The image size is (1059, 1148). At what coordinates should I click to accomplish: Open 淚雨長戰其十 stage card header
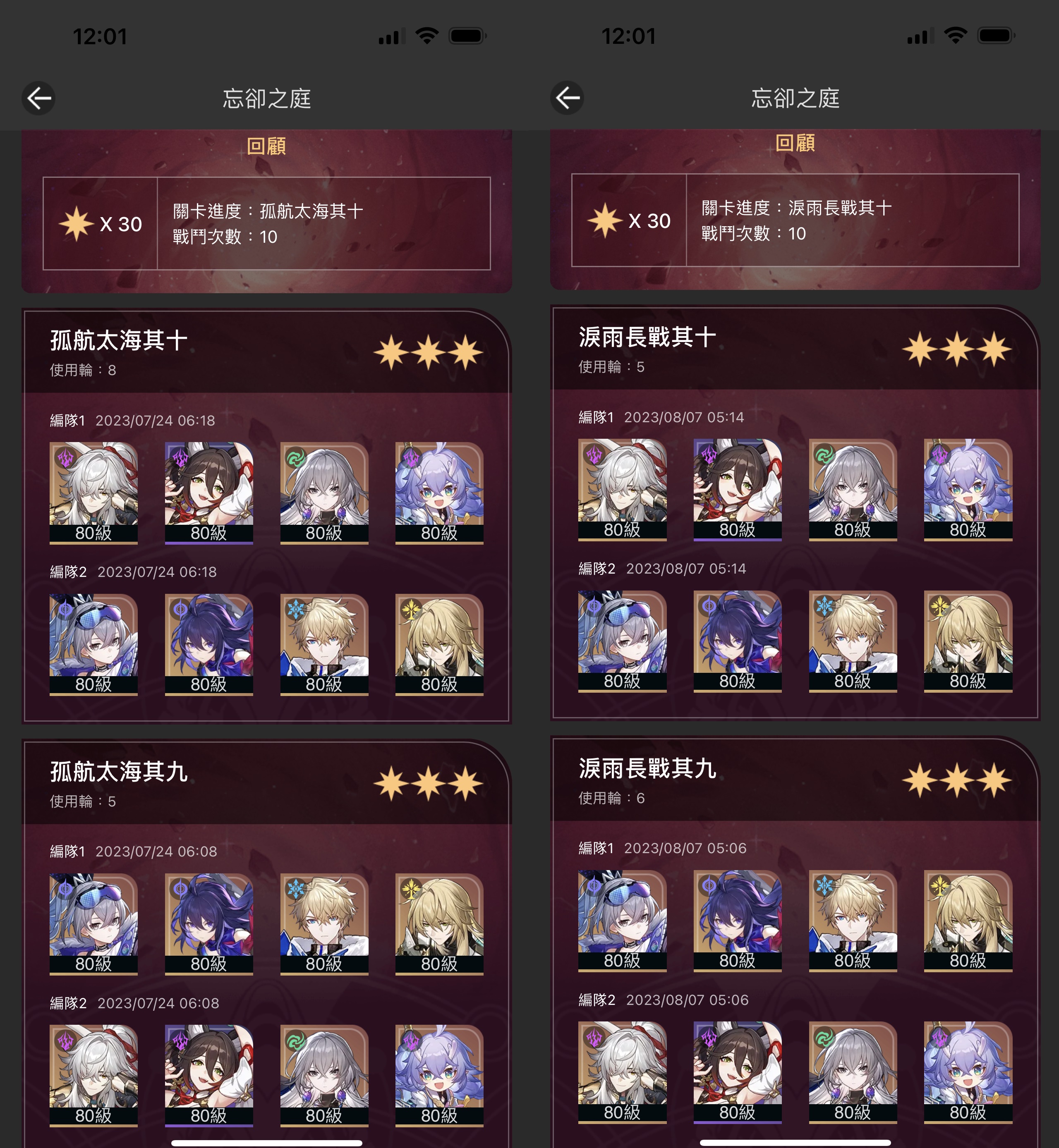tap(795, 348)
